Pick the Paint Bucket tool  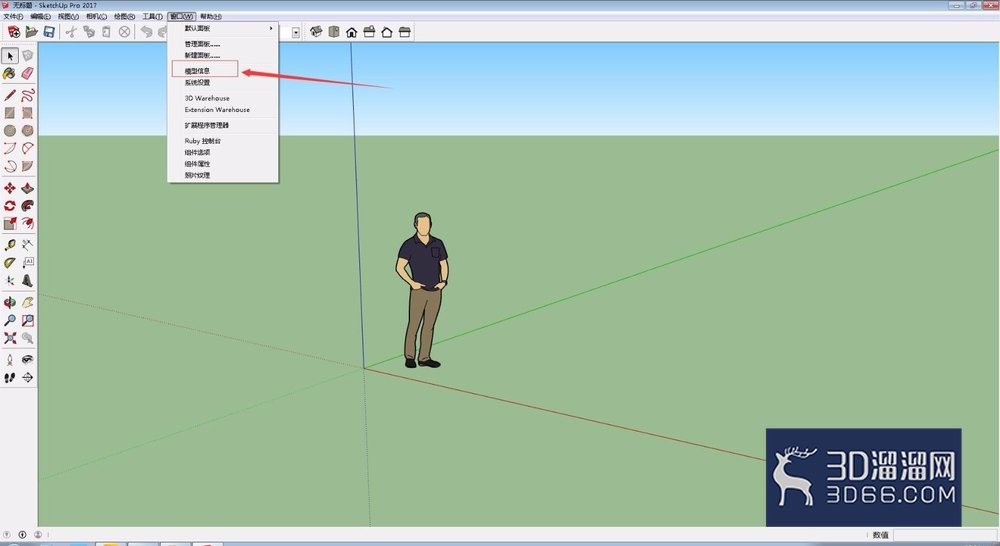point(10,73)
